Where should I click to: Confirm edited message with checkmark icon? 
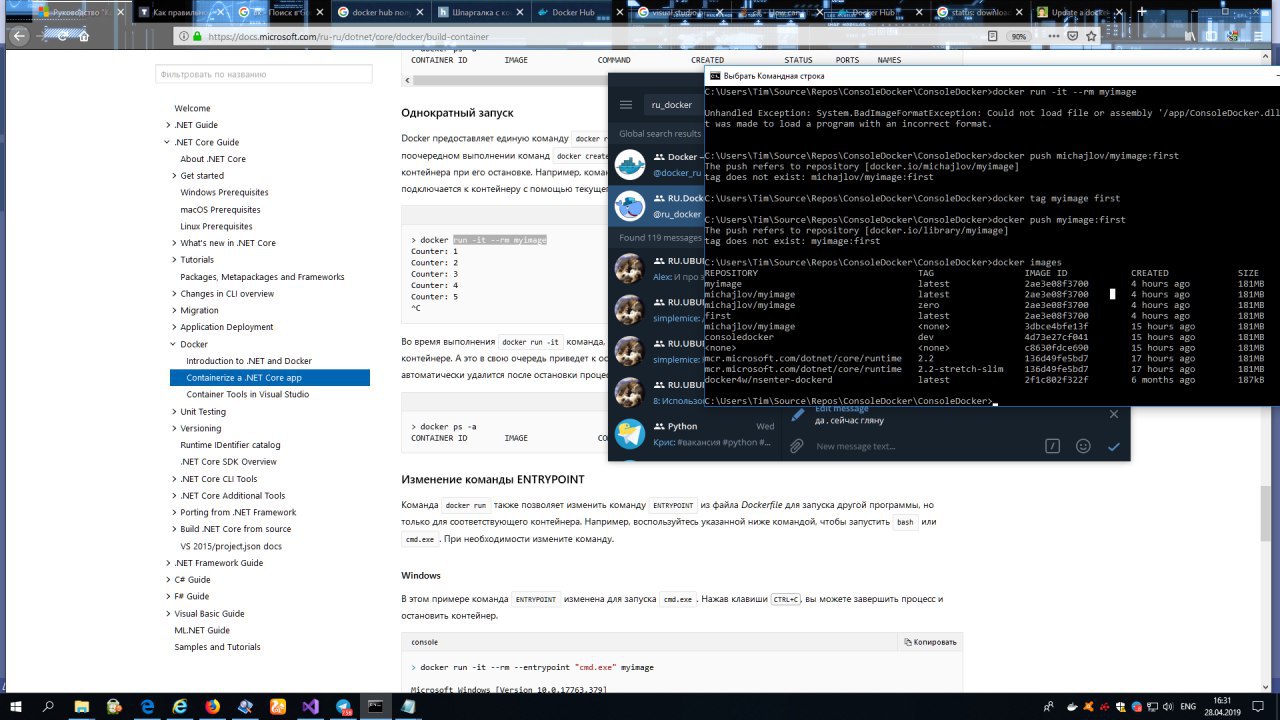click(x=1114, y=446)
